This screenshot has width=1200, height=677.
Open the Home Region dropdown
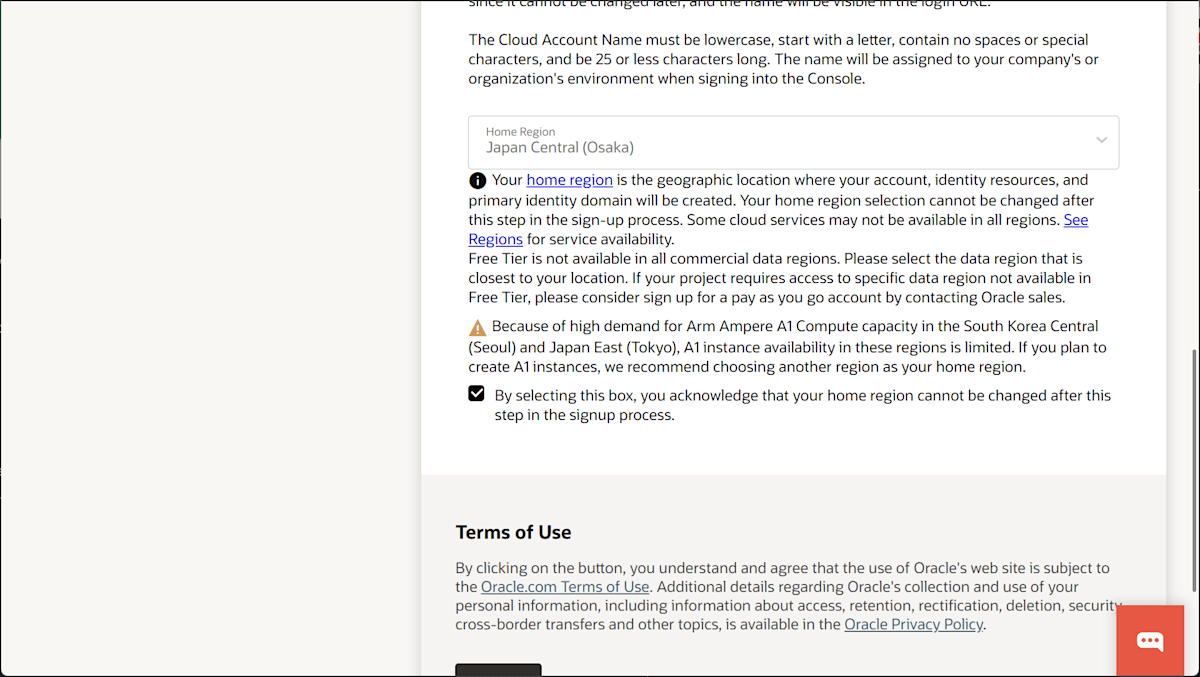tap(793, 142)
